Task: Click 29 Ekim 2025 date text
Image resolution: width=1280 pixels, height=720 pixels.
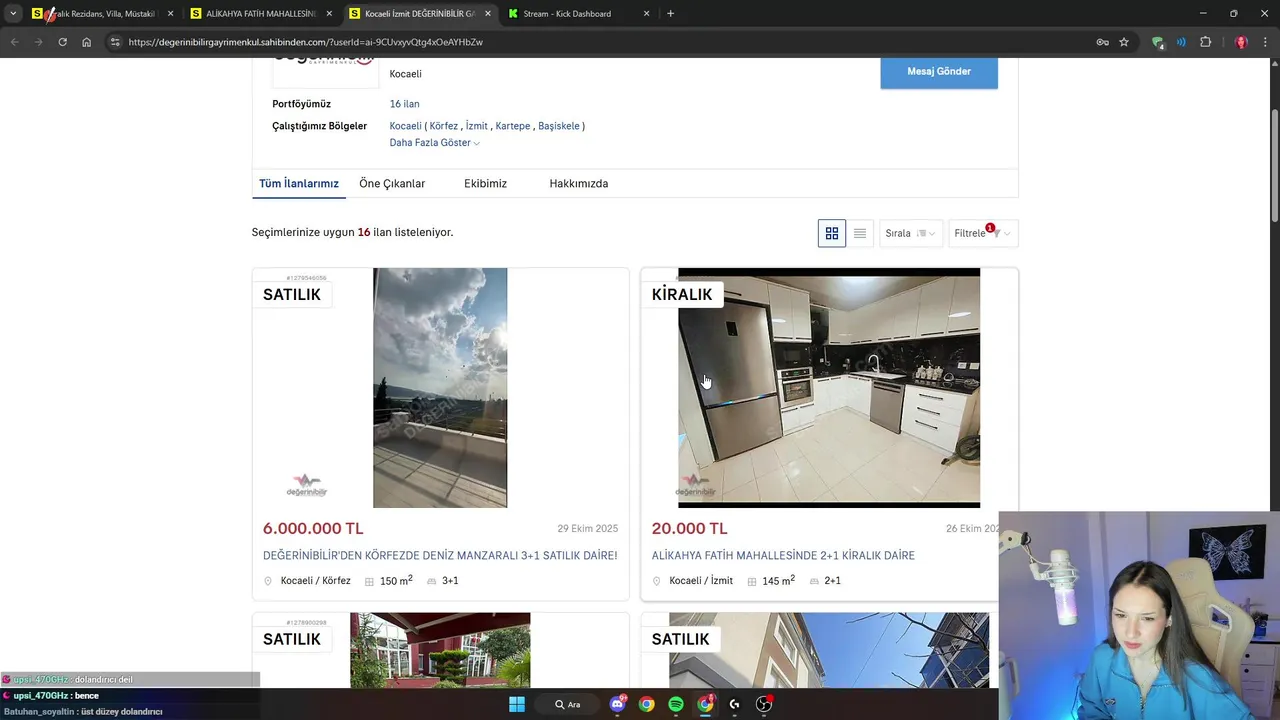Action: pyautogui.click(x=587, y=529)
